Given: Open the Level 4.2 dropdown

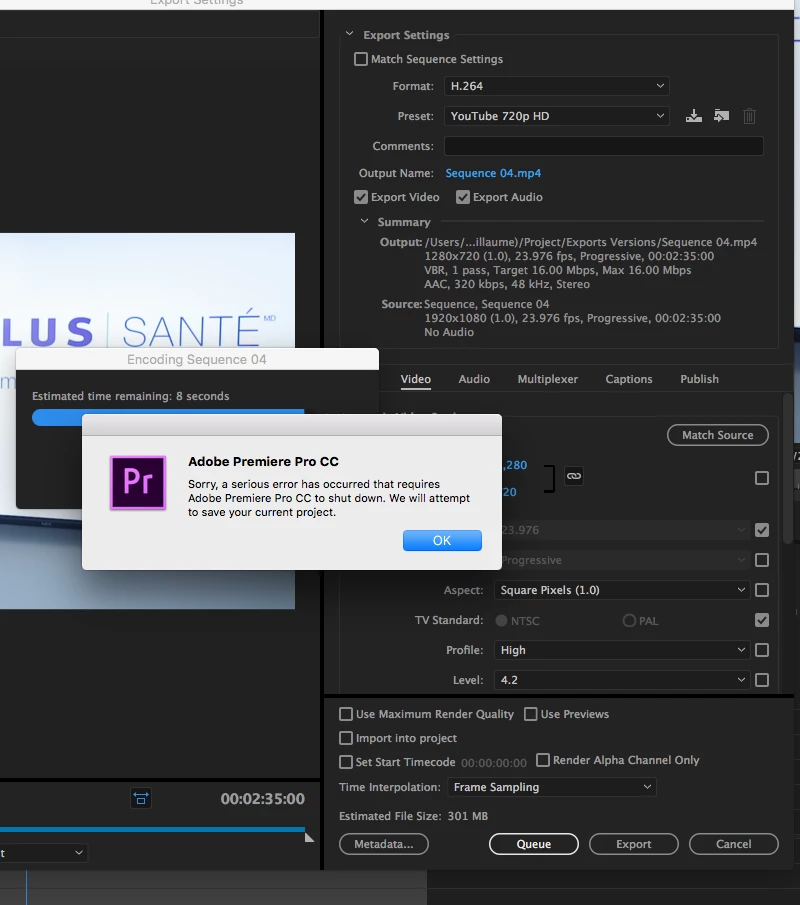Looking at the screenshot, I should coord(622,680).
